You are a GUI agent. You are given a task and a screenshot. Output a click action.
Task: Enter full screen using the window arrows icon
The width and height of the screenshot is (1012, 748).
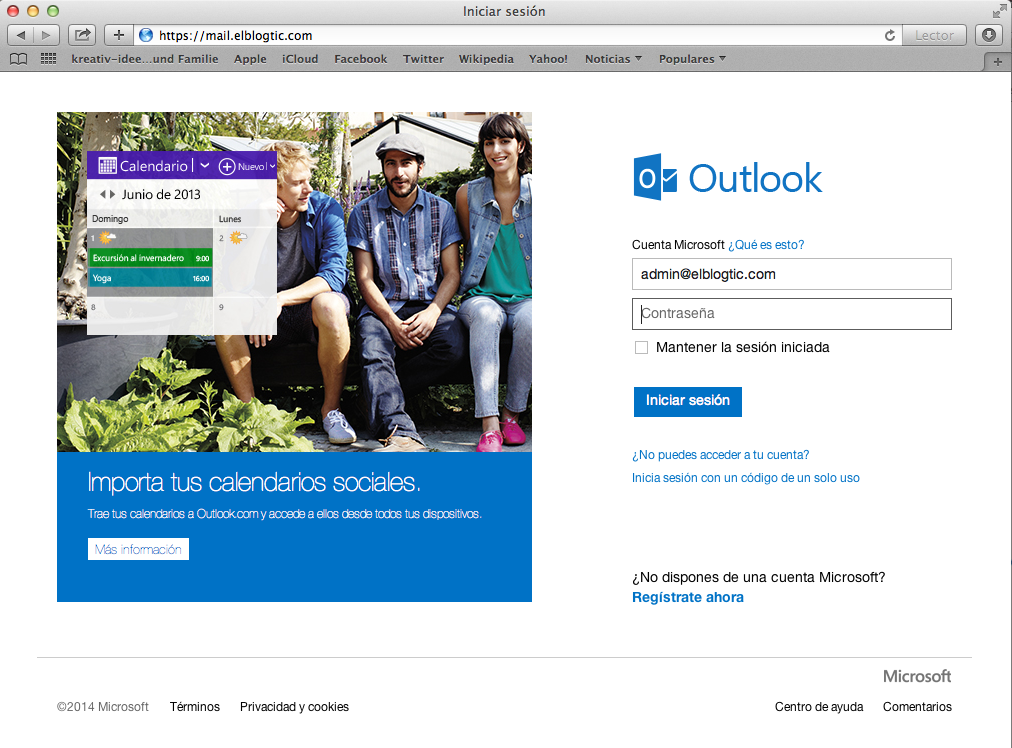pos(999,11)
